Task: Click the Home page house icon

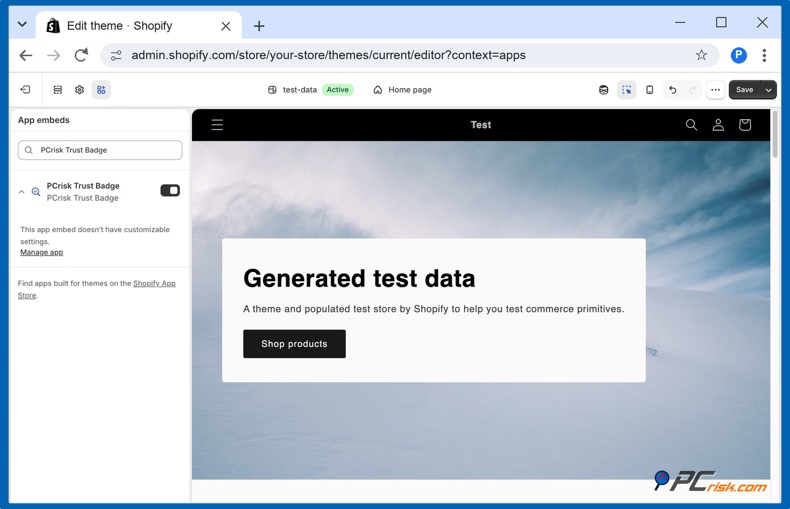Action: (377, 90)
